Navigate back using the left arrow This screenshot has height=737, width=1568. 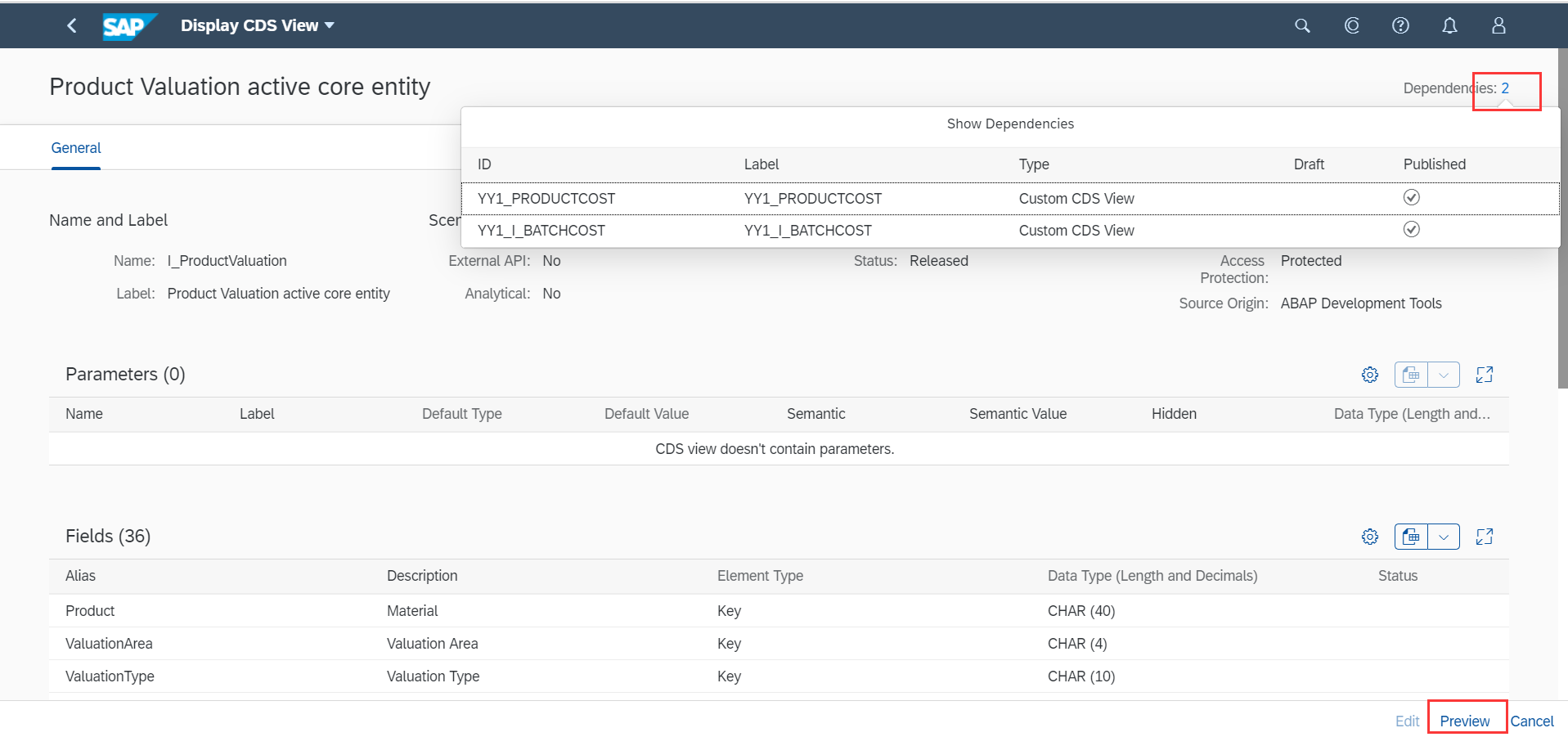click(71, 25)
